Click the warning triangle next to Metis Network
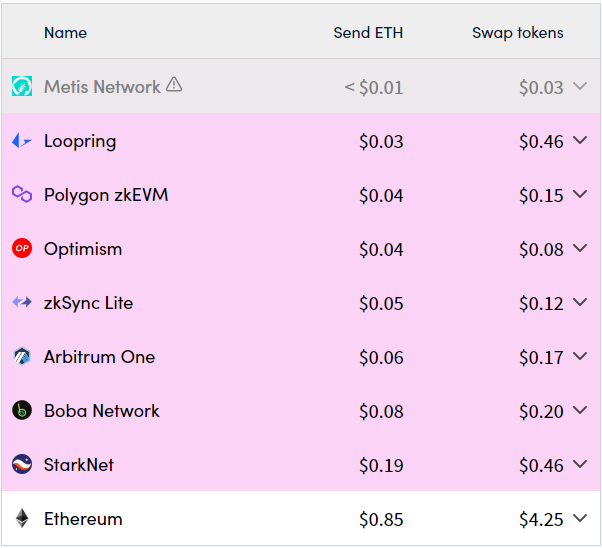 pos(174,84)
